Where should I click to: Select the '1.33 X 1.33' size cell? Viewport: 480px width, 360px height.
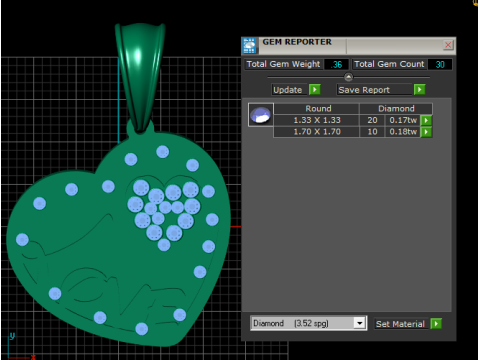[x=317, y=120]
